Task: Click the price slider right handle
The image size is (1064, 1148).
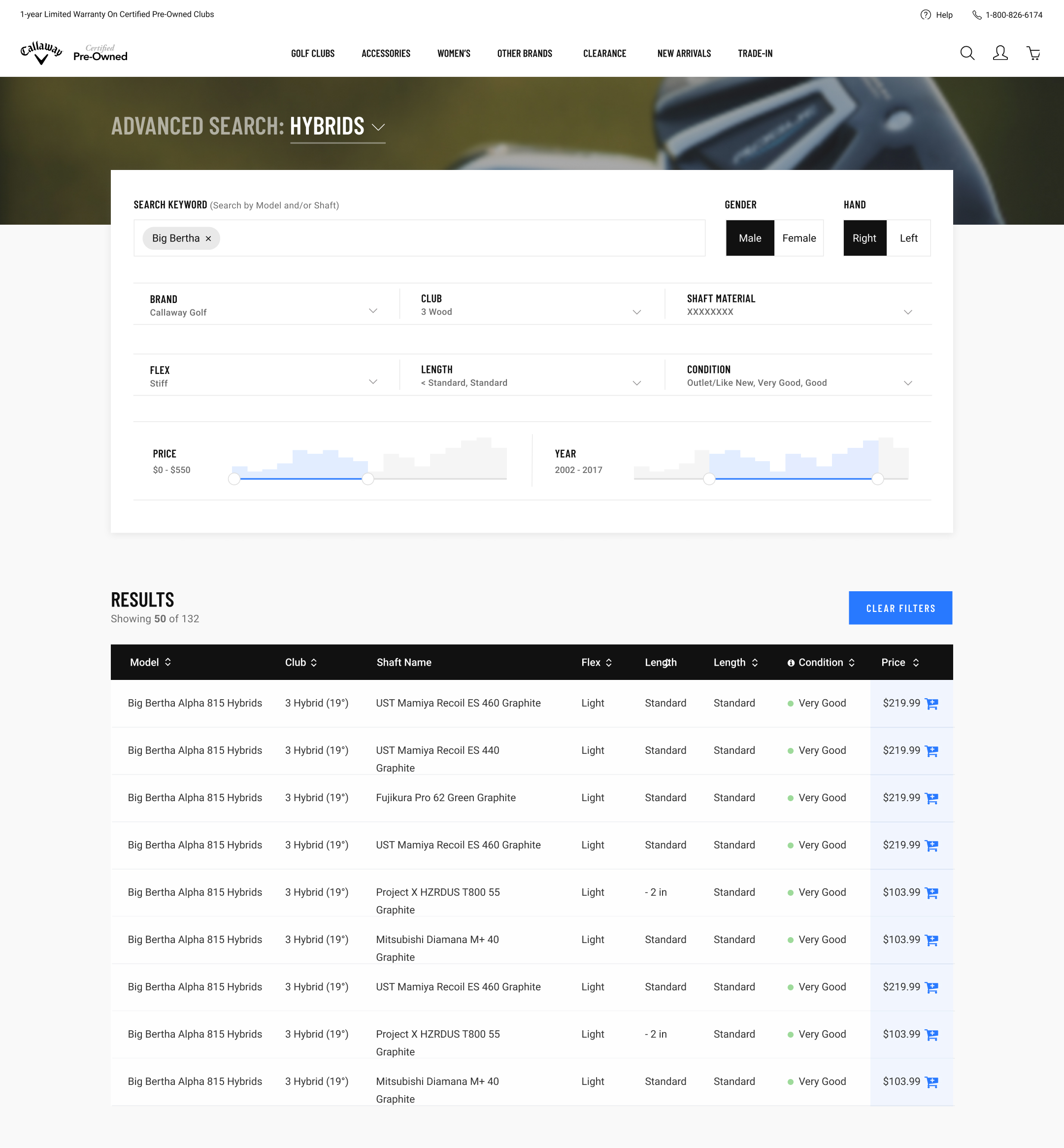Action: 368,479
